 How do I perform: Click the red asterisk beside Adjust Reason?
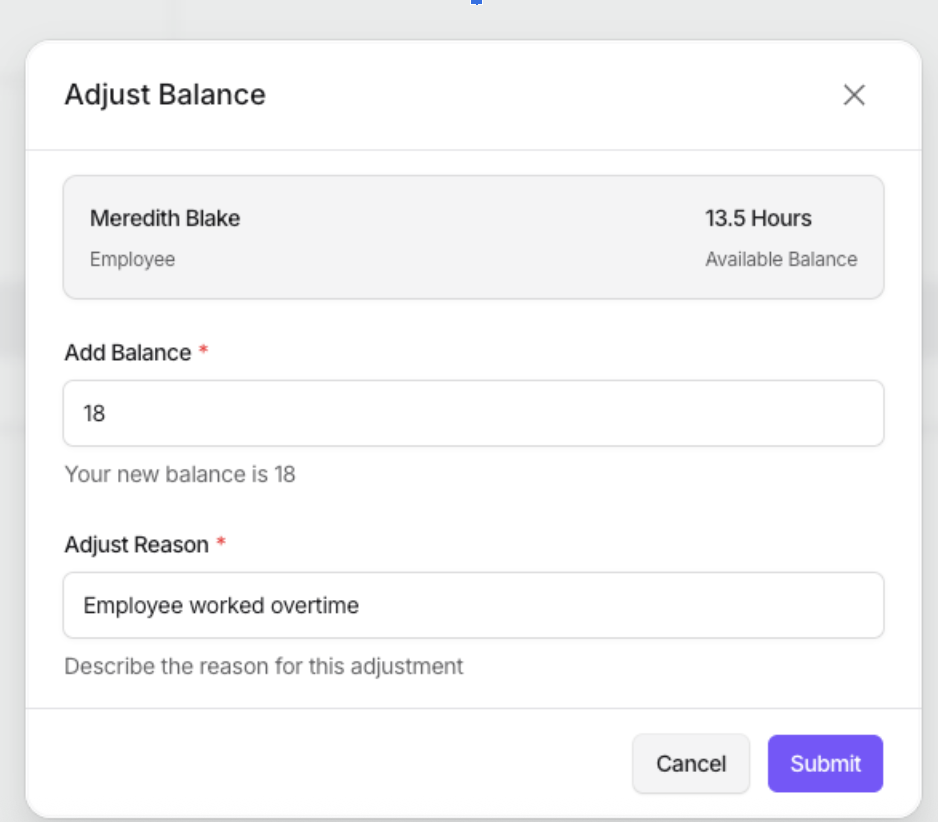221,544
